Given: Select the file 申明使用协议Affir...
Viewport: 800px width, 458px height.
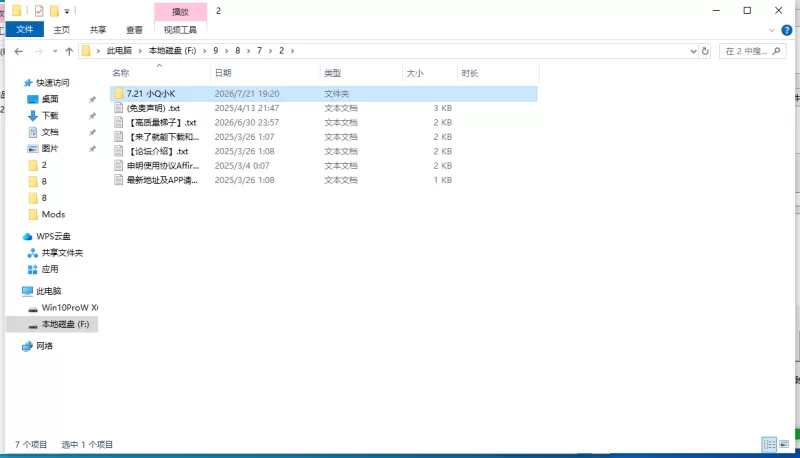Looking at the screenshot, I should click(323, 166).
